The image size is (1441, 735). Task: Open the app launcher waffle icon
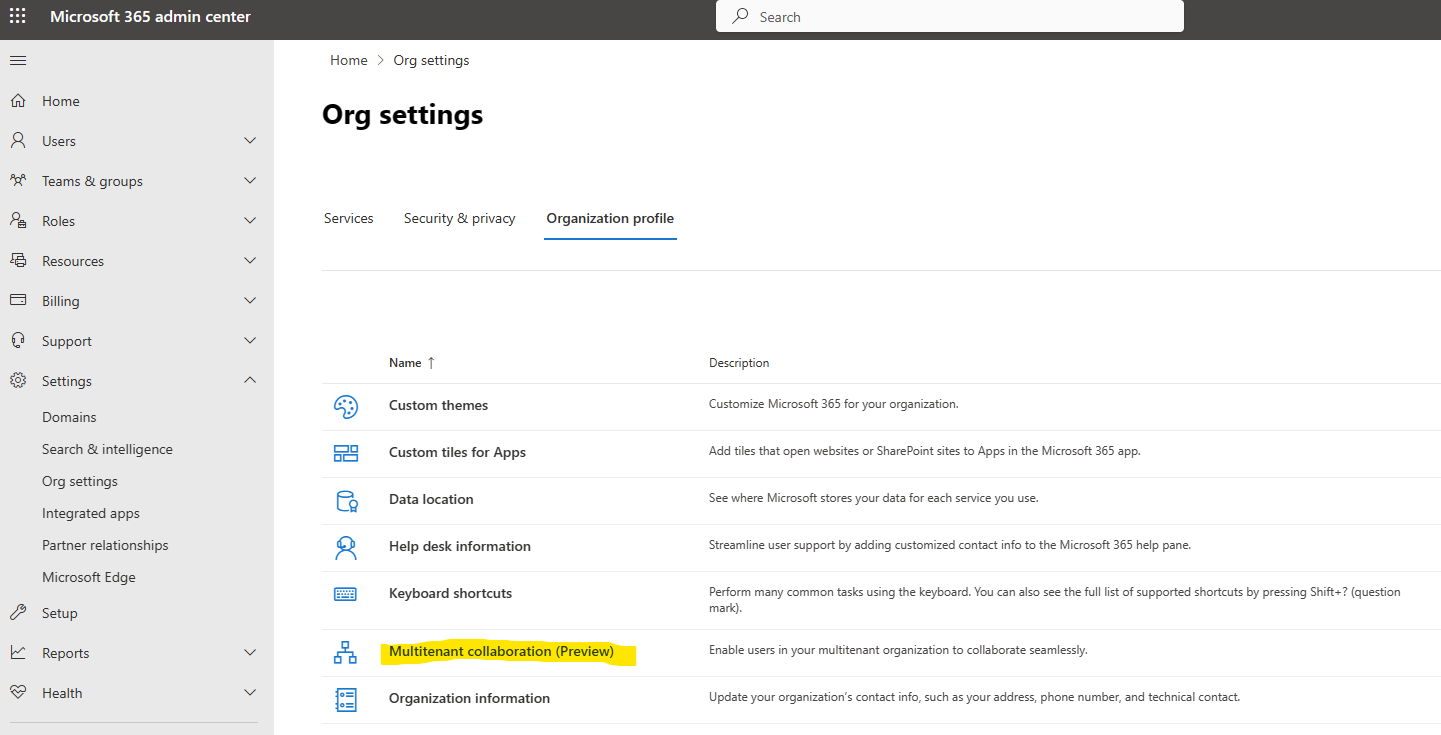(18, 17)
